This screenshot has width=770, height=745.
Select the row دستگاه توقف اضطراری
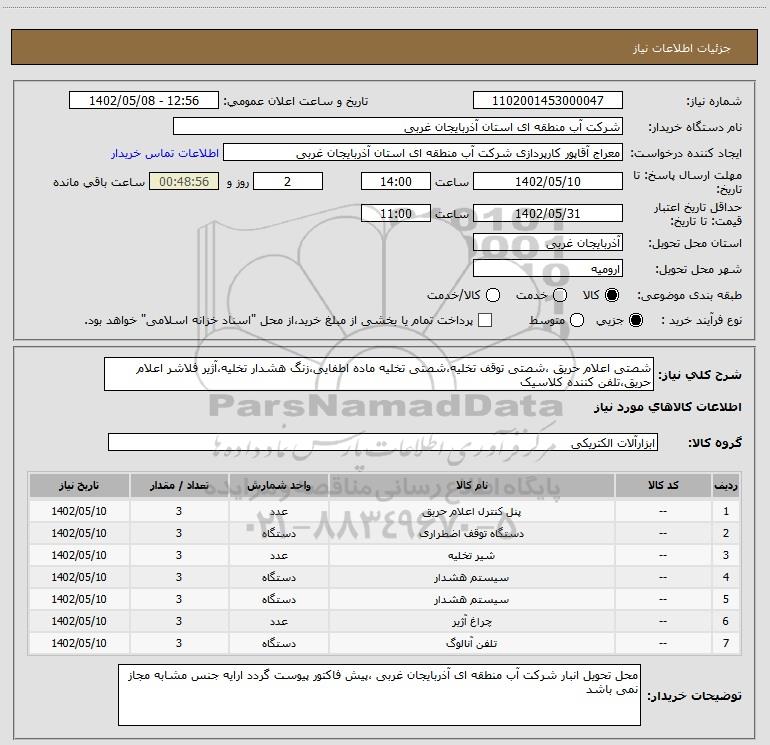point(385,533)
